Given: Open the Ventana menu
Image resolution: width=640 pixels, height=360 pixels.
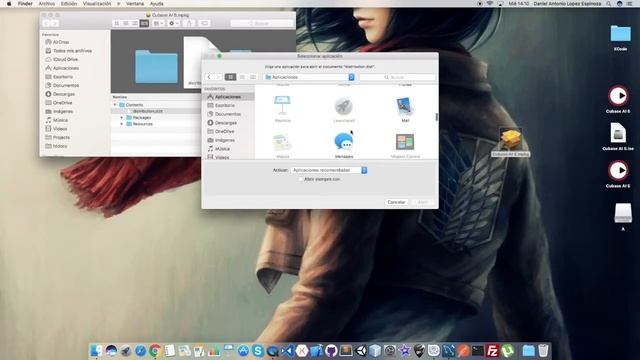Looking at the screenshot, I should tap(135, 4).
